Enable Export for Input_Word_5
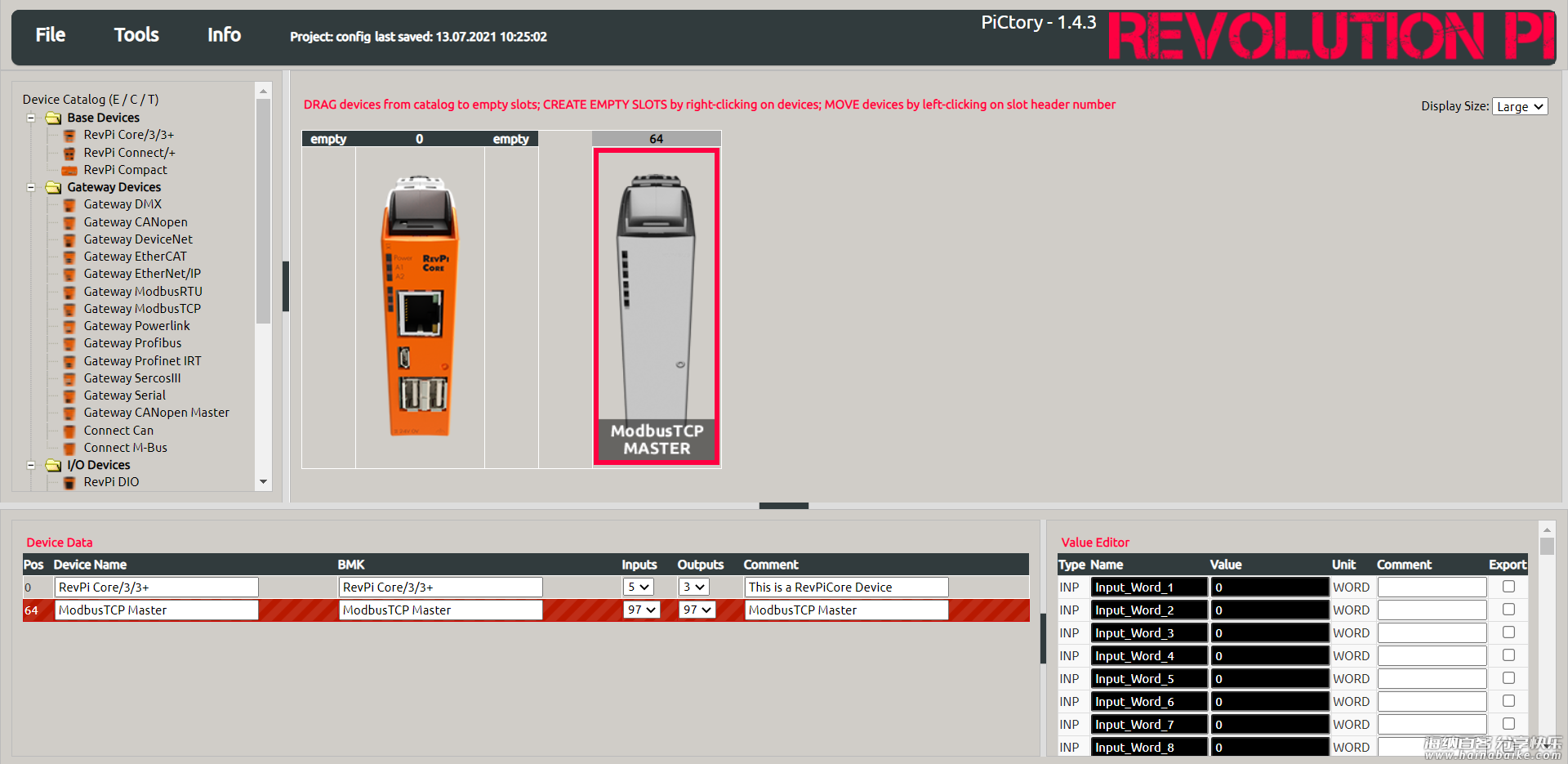The width and height of the screenshot is (1568, 764). (1508, 678)
